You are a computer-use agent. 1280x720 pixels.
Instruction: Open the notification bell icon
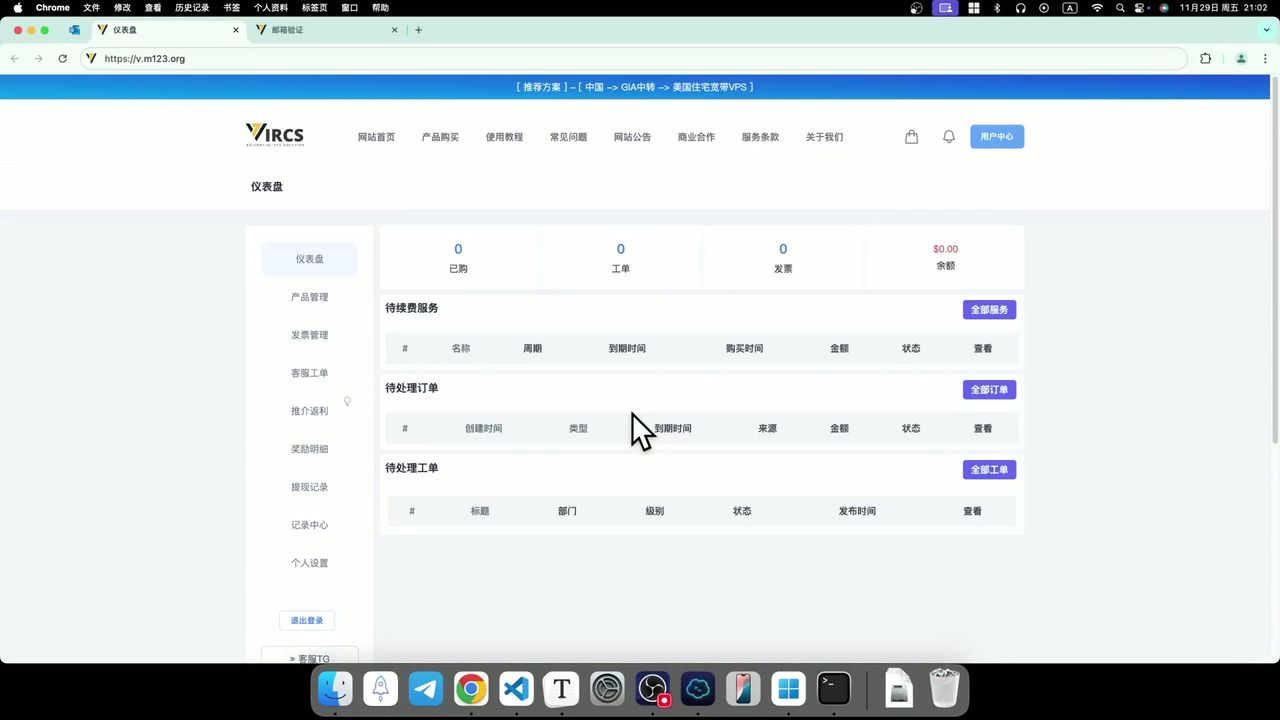coord(948,136)
